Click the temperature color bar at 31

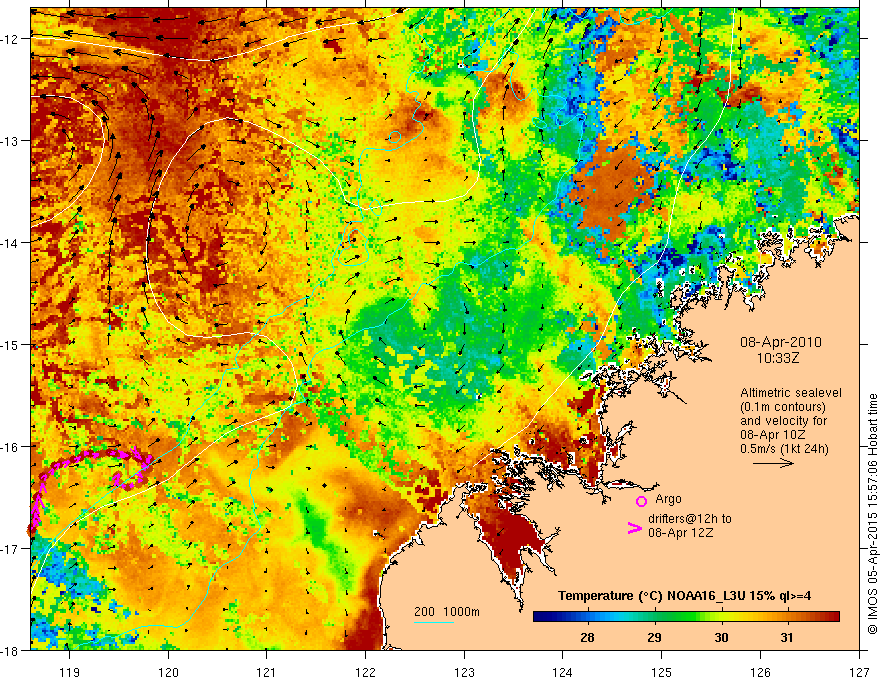[787, 617]
